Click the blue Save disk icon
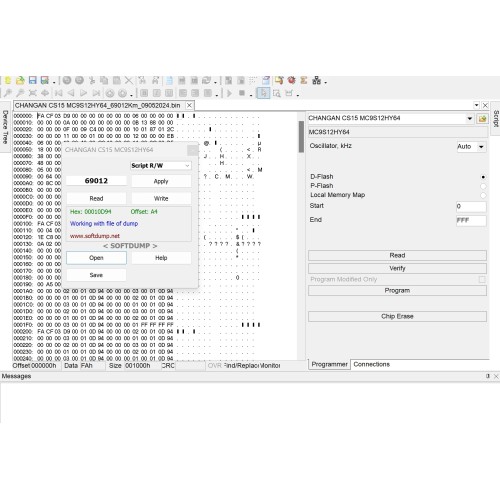The image size is (500, 500). 32,80
